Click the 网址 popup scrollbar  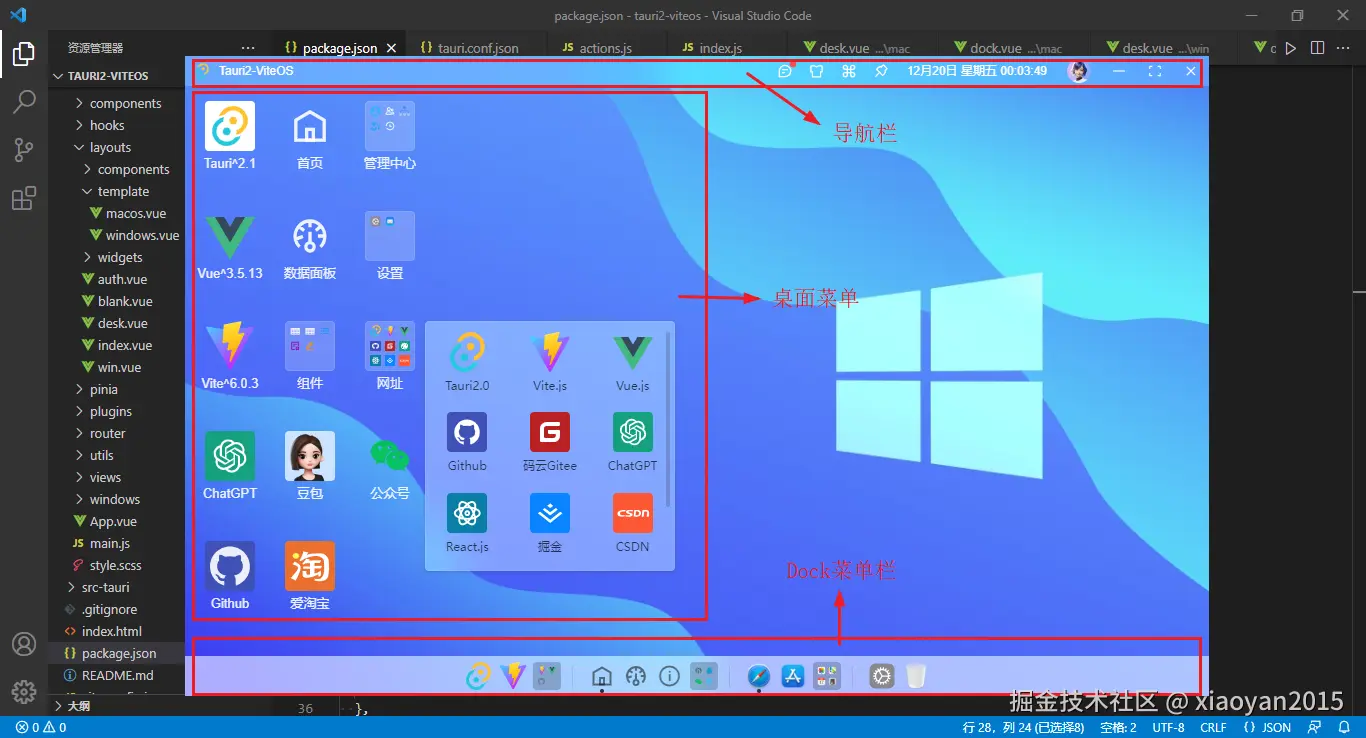pos(668,420)
